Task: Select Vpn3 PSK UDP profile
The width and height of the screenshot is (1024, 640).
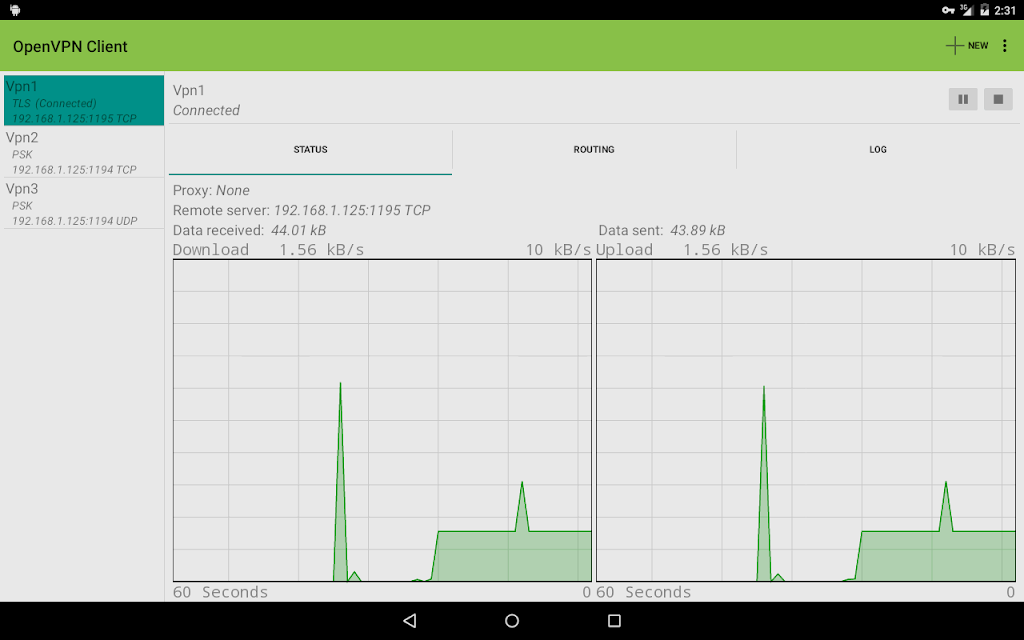Action: (84, 203)
